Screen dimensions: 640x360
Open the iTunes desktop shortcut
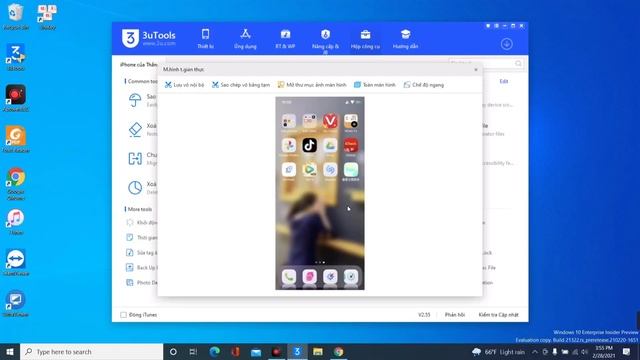16,222
